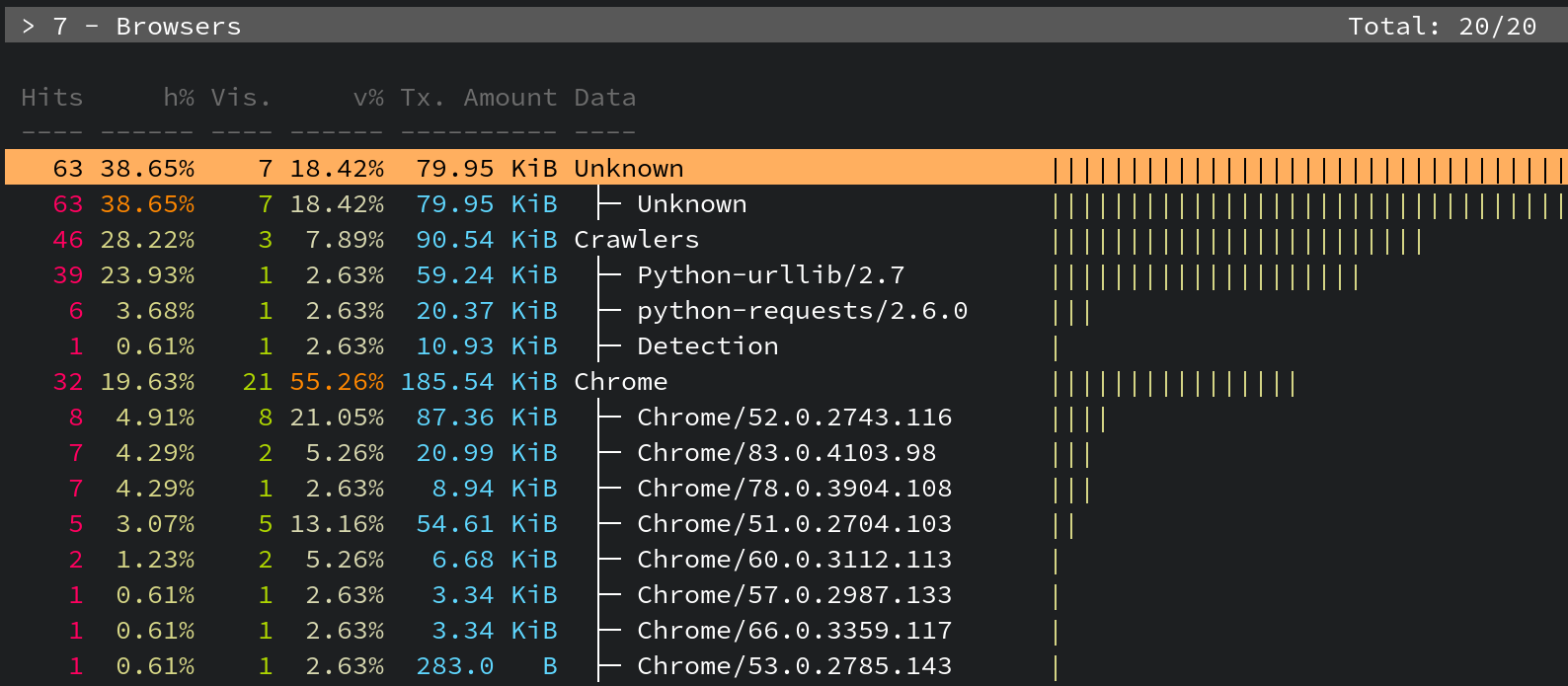
Task: Click the Chrome/53.0.2785.143 entry
Action: (x=794, y=666)
